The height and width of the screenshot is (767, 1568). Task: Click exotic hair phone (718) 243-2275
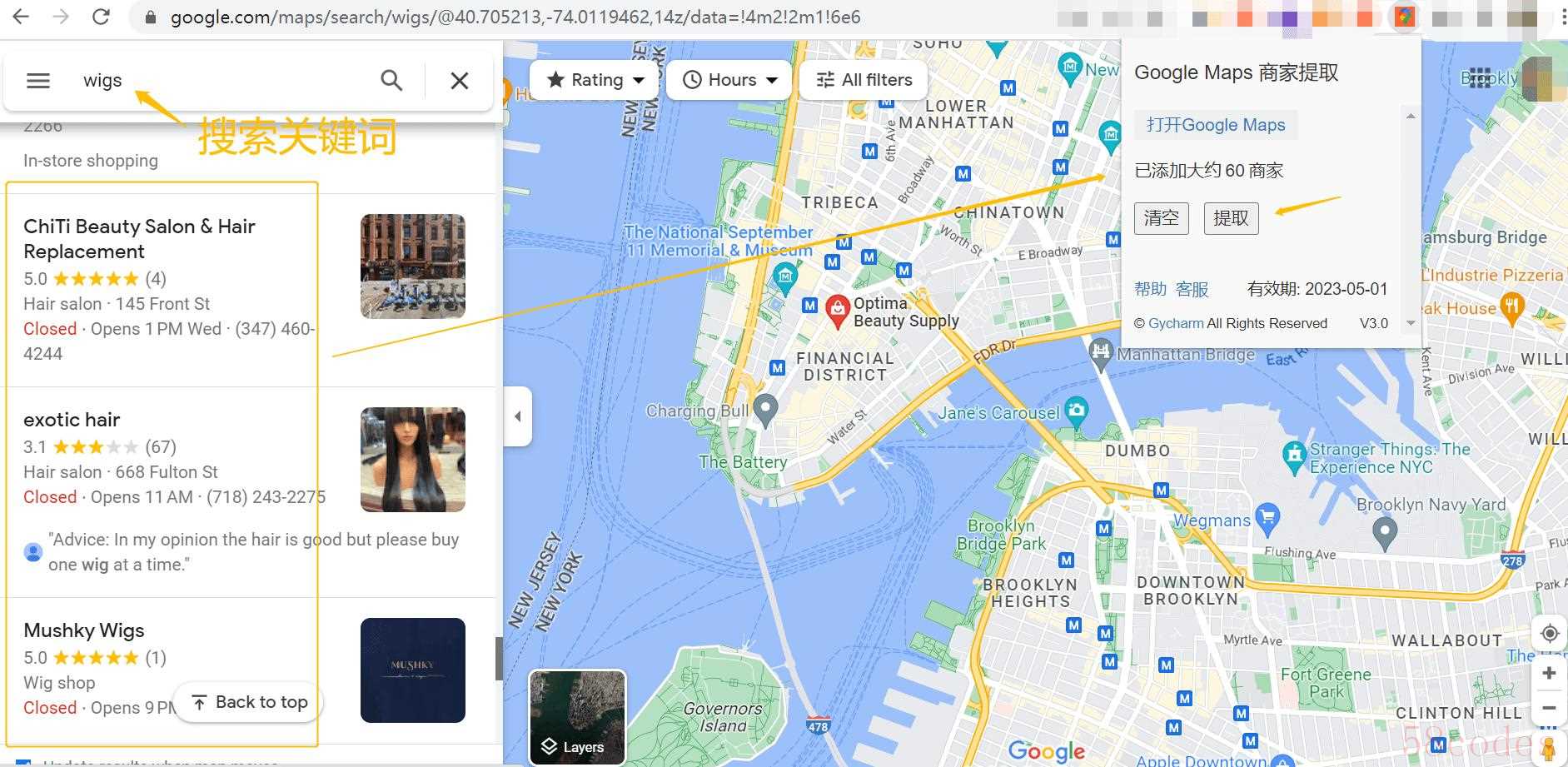[266, 497]
